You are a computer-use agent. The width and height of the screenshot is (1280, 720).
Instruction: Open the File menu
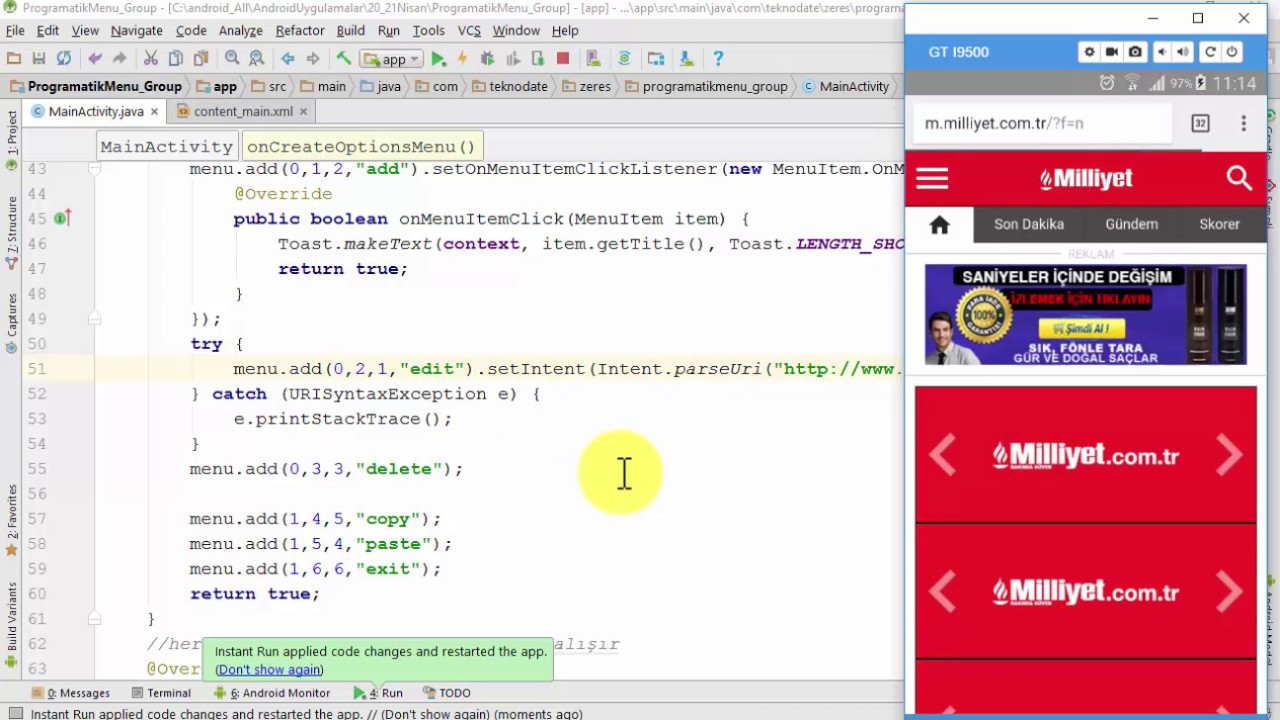click(x=15, y=30)
